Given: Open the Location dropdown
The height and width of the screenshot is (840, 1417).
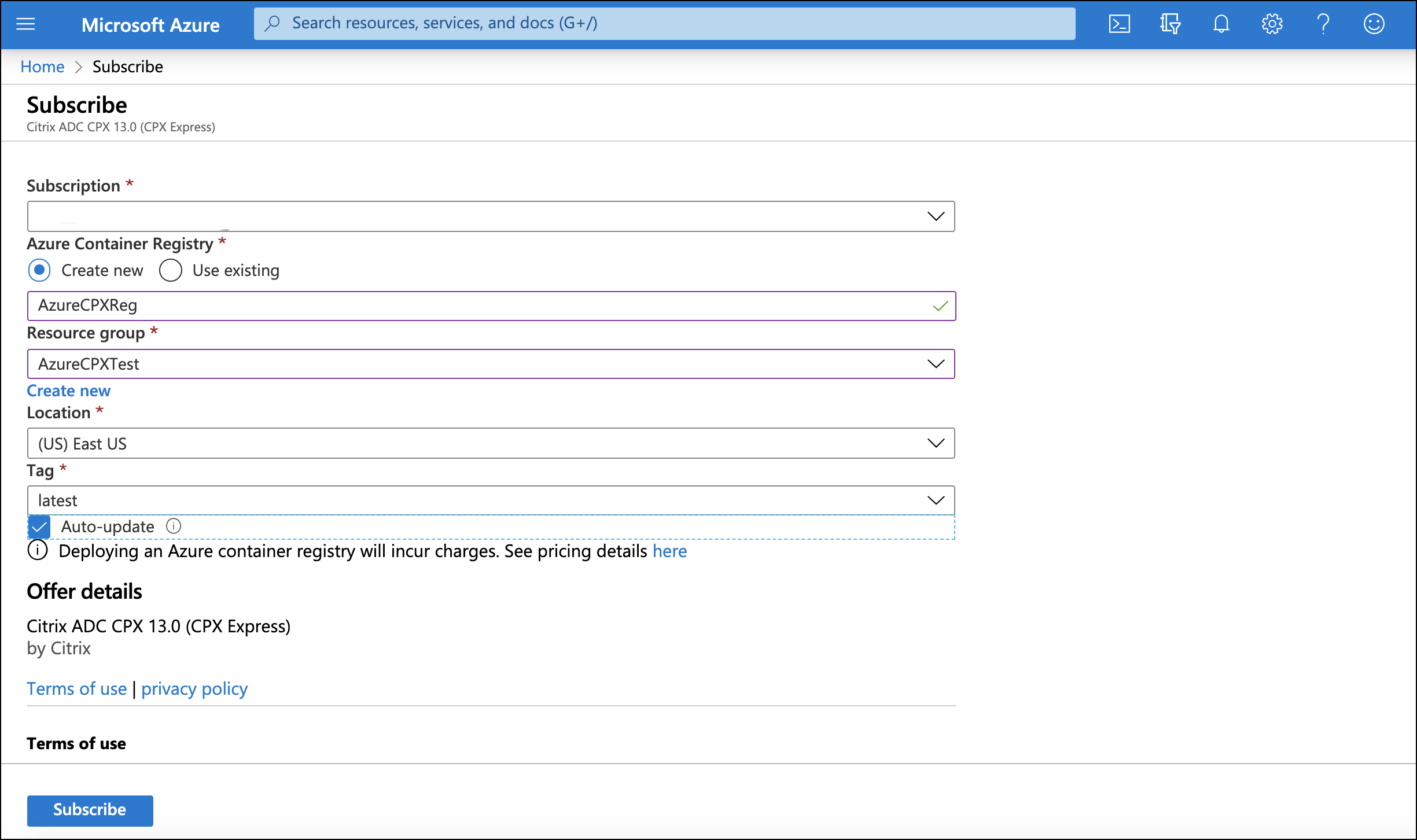Looking at the screenshot, I should (x=491, y=443).
